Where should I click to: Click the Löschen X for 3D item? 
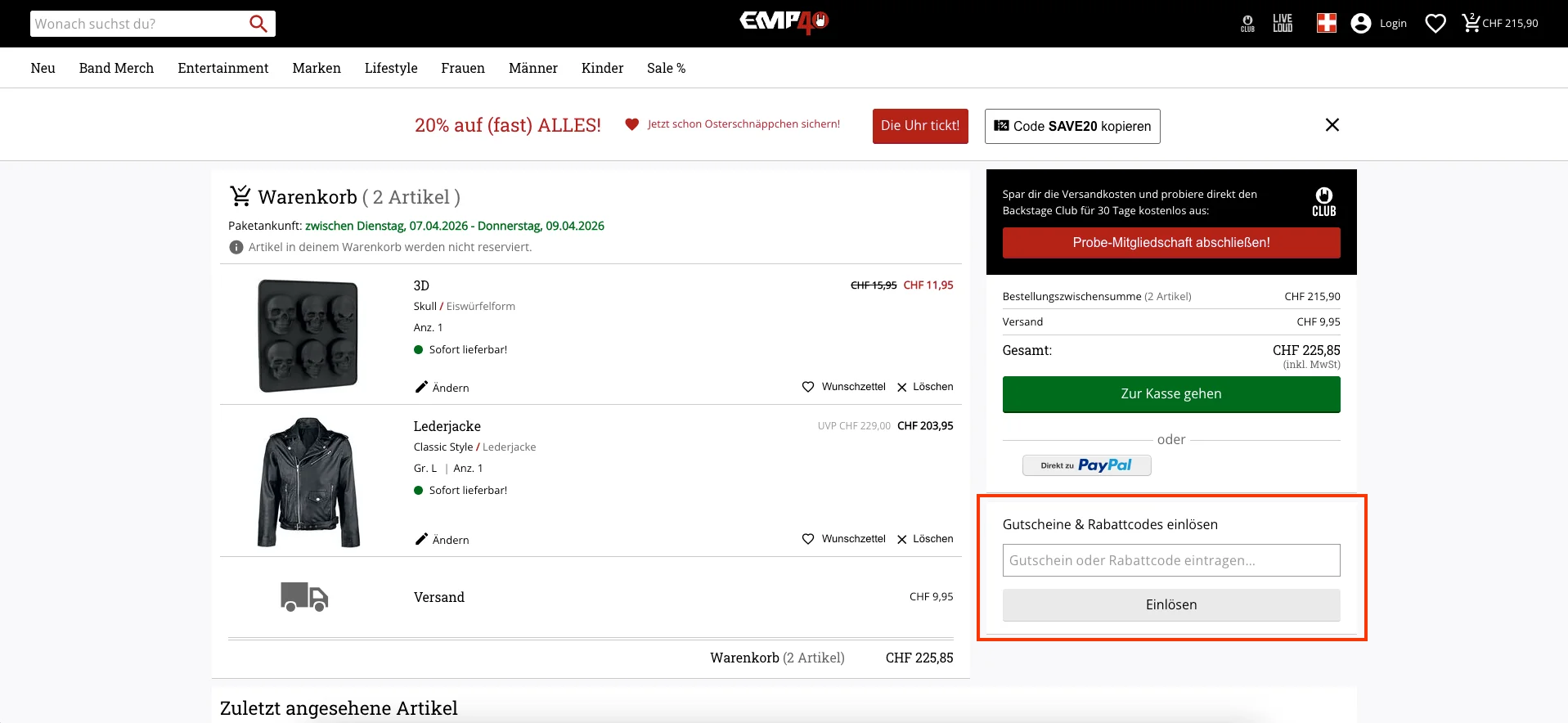[902, 387]
